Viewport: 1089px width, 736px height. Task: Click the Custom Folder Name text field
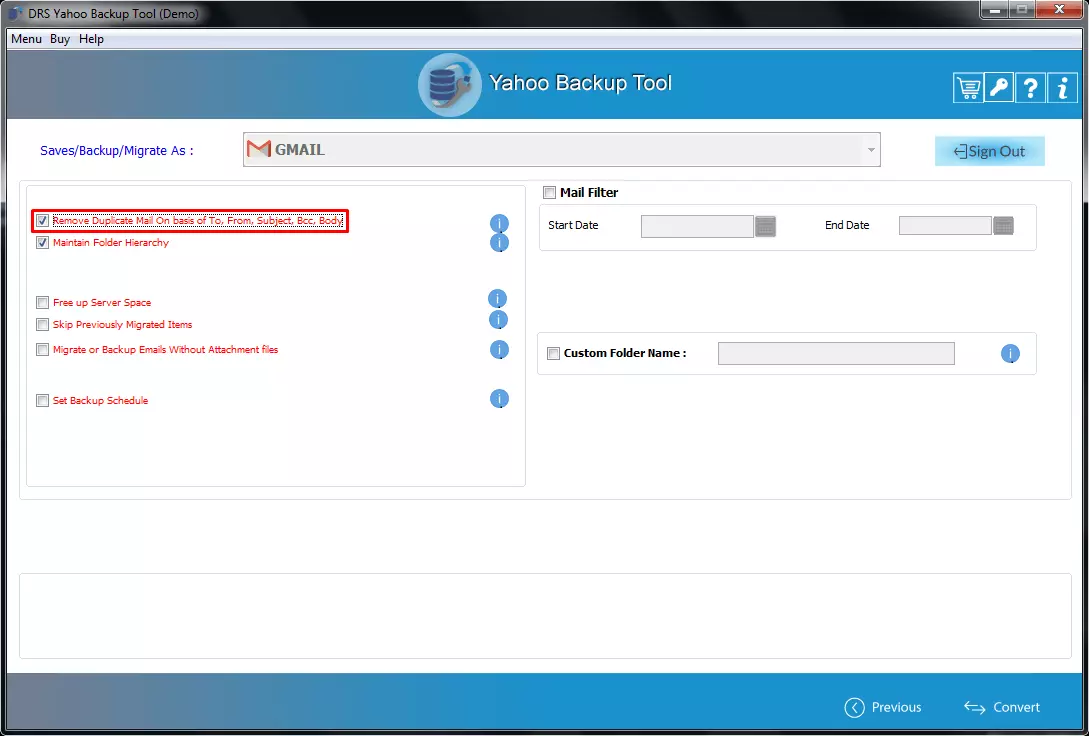click(836, 354)
